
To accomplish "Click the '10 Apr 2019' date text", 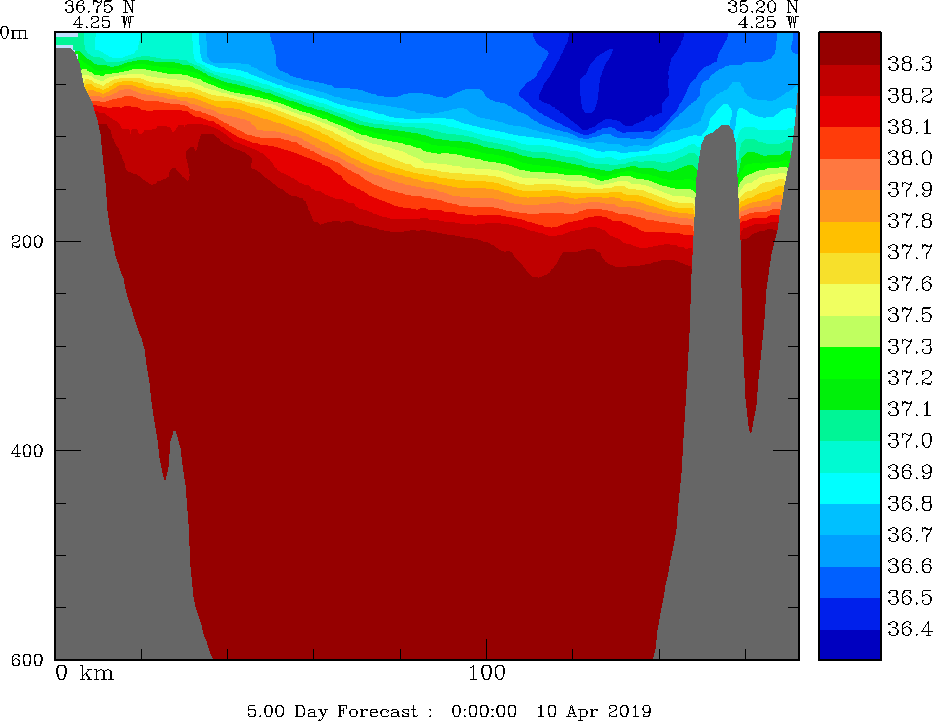I will point(594,711).
